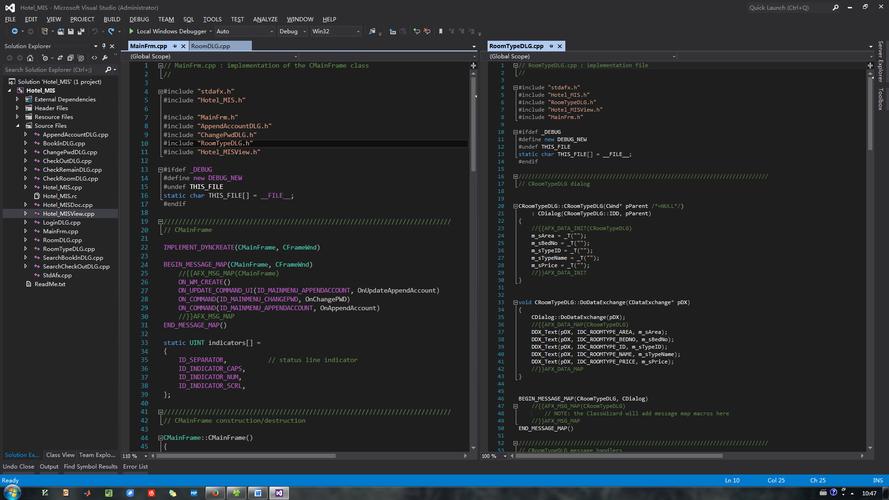Collapse DoDataExchange function outline in right editor
The image size is (889, 500).
click(515, 303)
